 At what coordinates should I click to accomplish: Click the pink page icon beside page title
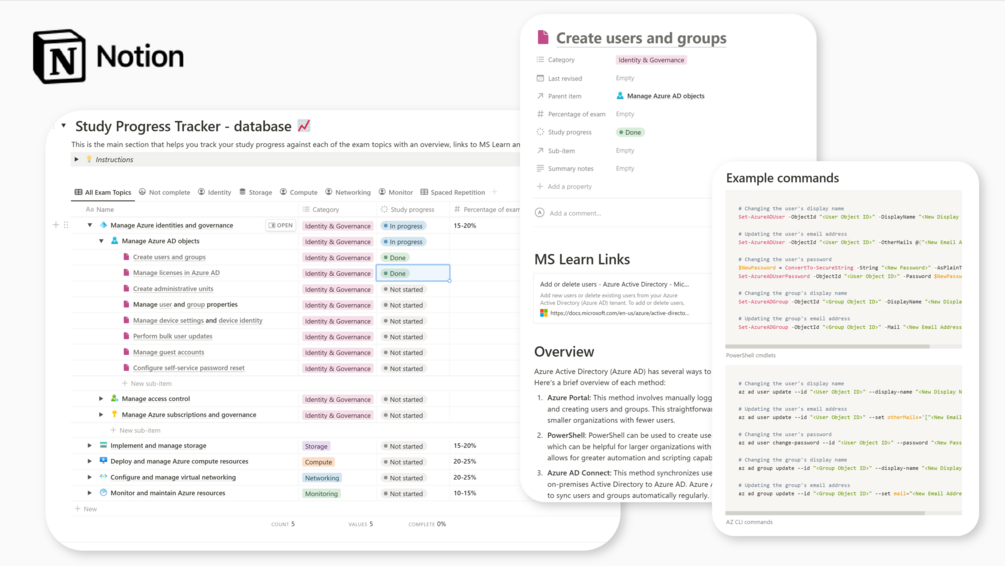pyautogui.click(x=543, y=38)
